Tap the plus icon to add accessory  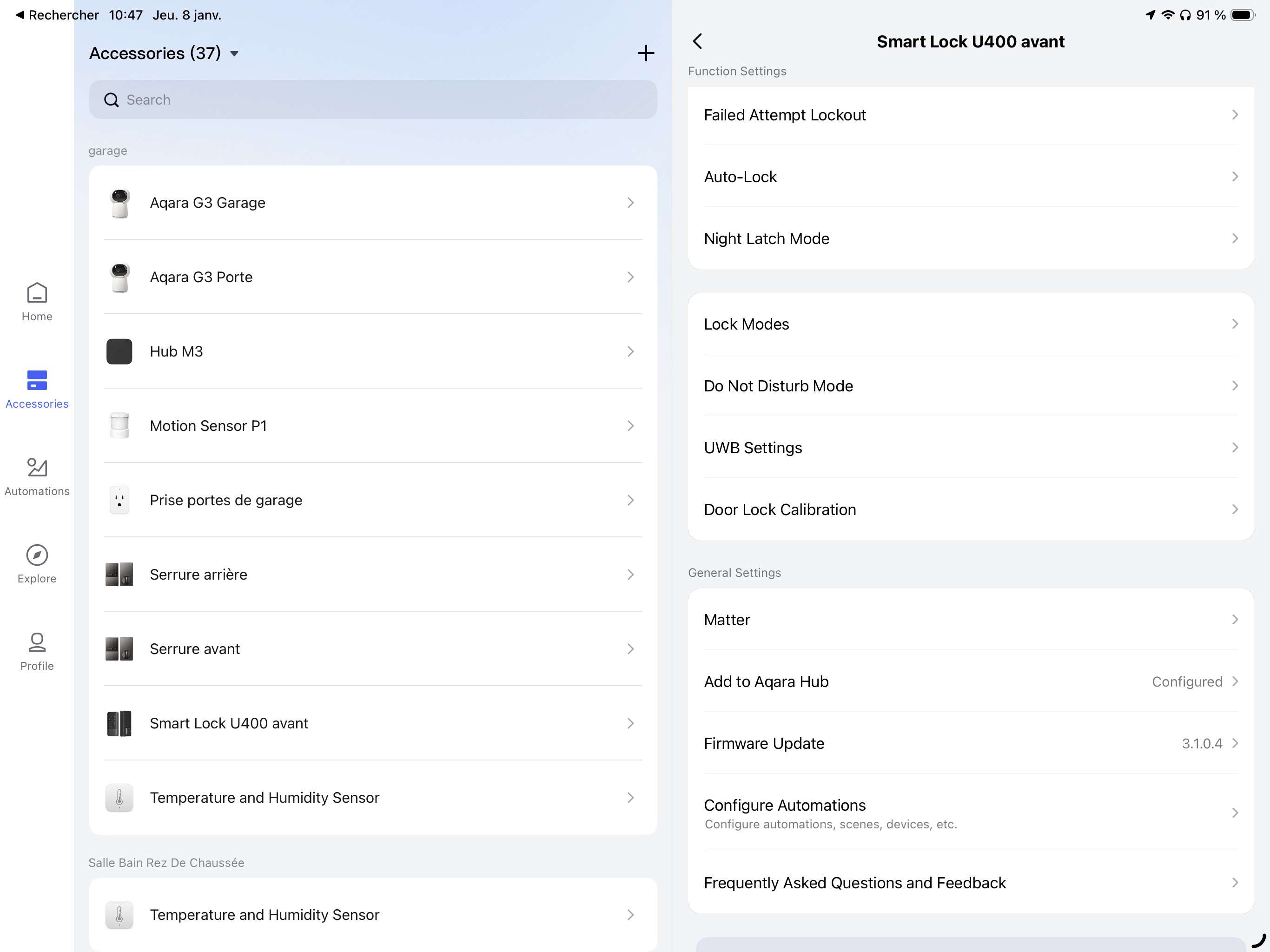(x=645, y=53)
